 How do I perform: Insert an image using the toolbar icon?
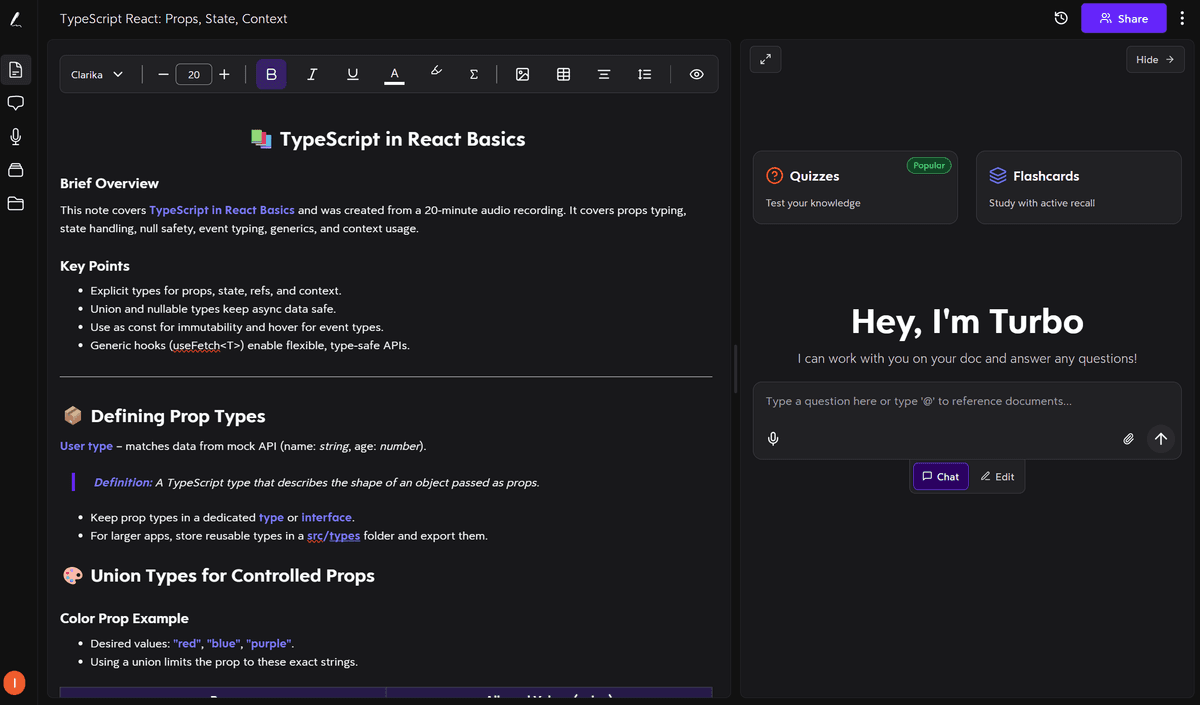pos(522,73)
